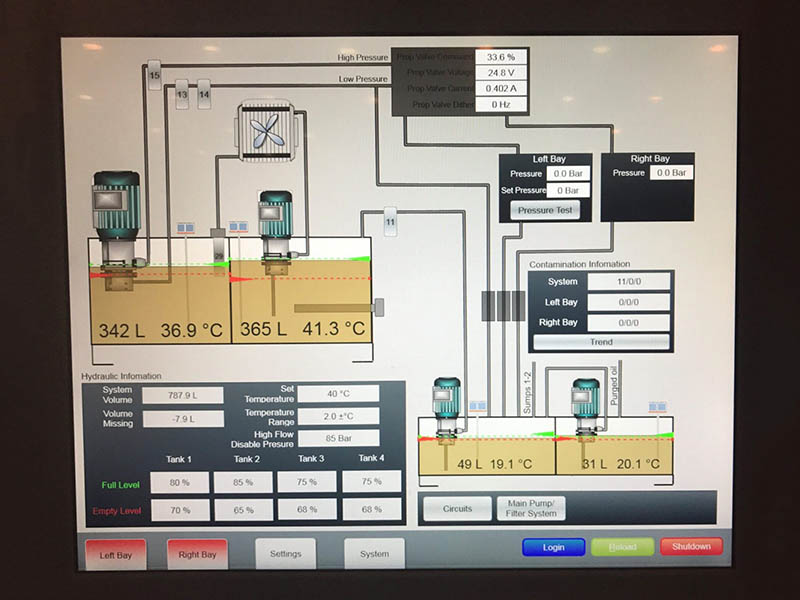Click the 31 L purged oil volume reading
This screenshot has width=800, height=600.
[x=594, y=464]
